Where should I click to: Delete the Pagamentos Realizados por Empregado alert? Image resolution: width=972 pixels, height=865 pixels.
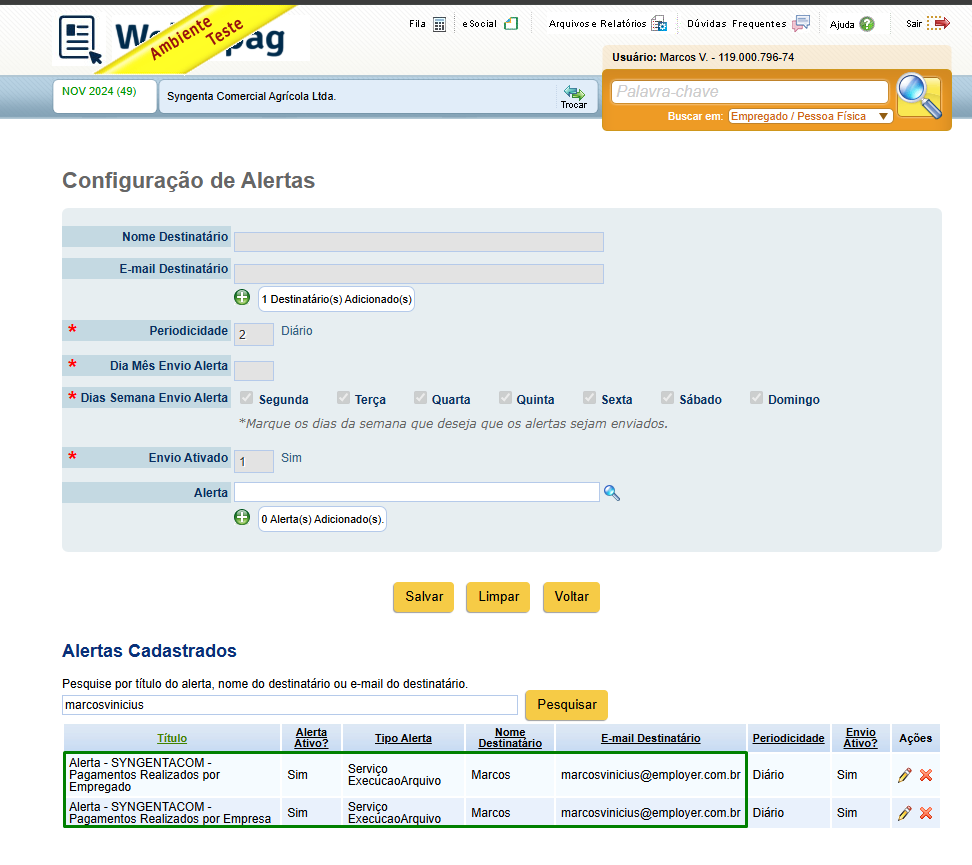click(926, 775)
